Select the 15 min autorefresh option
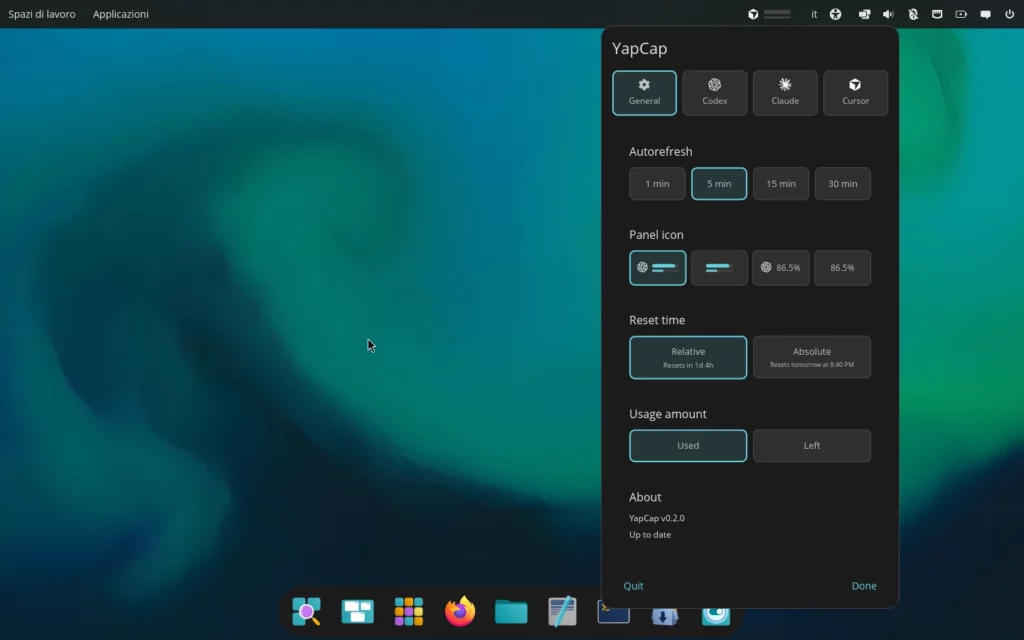The image size is (1024, 640). (781, 184)
